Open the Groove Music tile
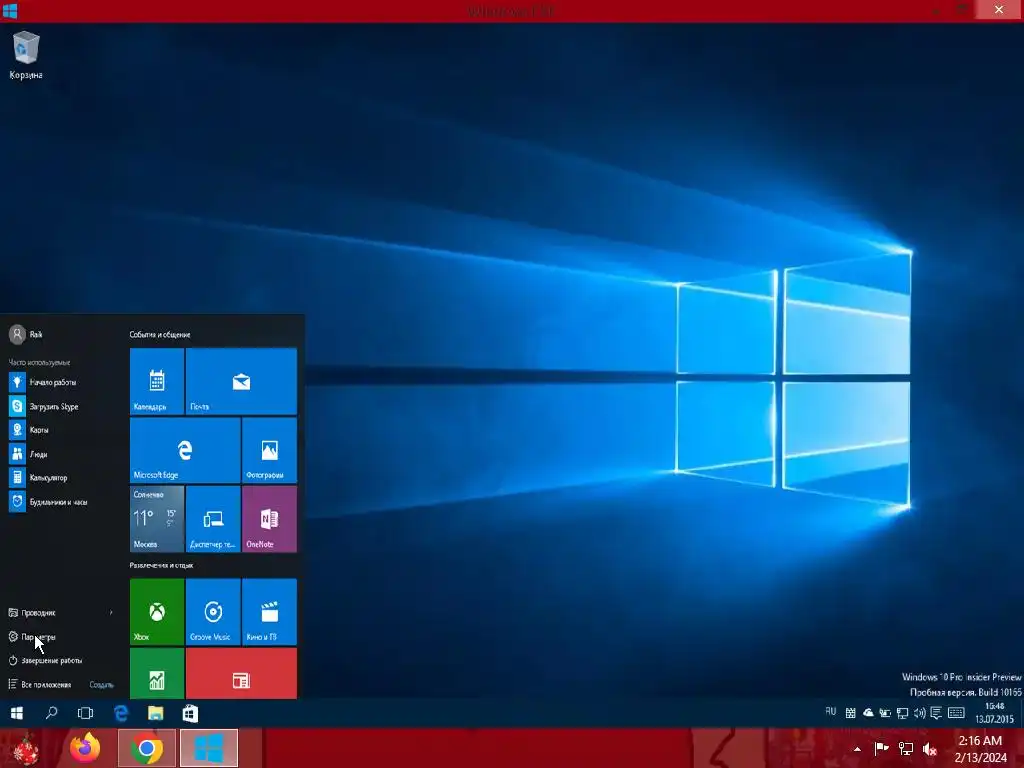The height and width of the screenshot is (768, 1024). point(213,612)
